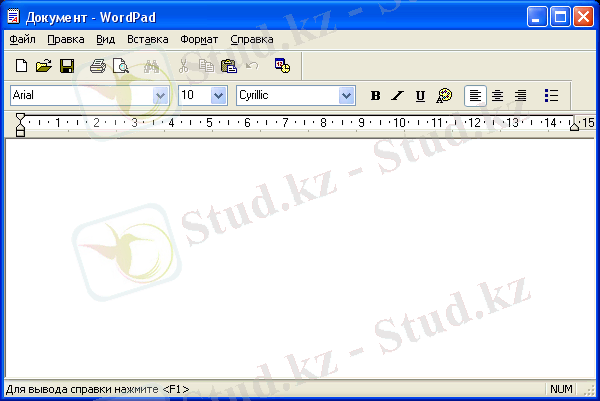Open the font size dropdown showing 10
Image resolution: width=600 pixels, height=401 pixels.
click(x=219, y=95)
